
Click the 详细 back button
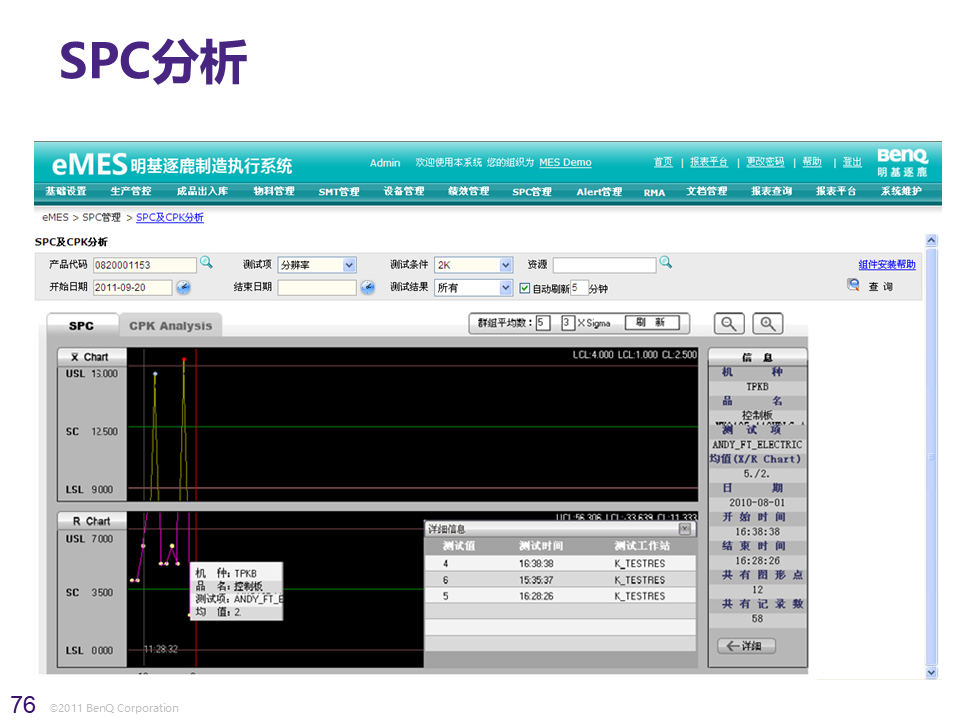tap(746, 646)
